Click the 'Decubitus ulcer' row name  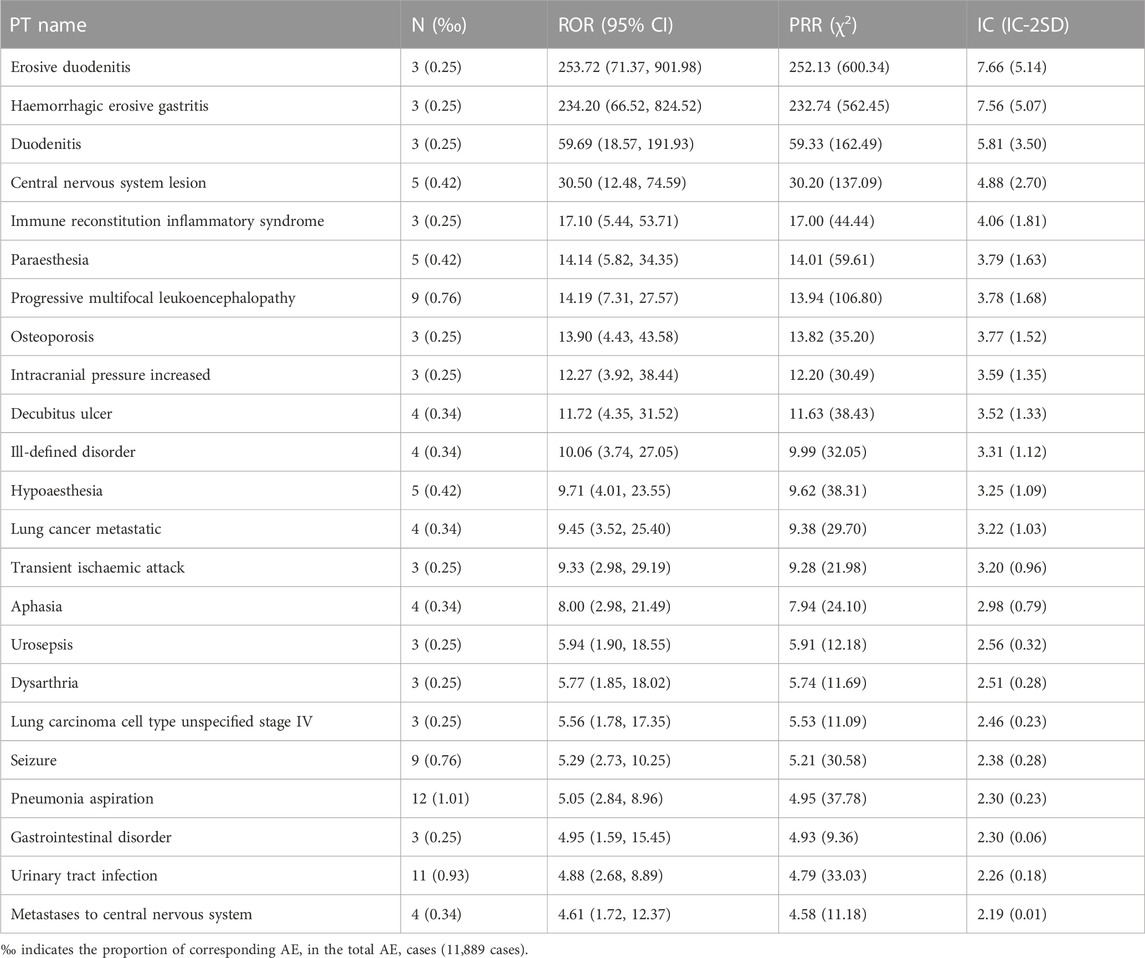tap(61, 414)
